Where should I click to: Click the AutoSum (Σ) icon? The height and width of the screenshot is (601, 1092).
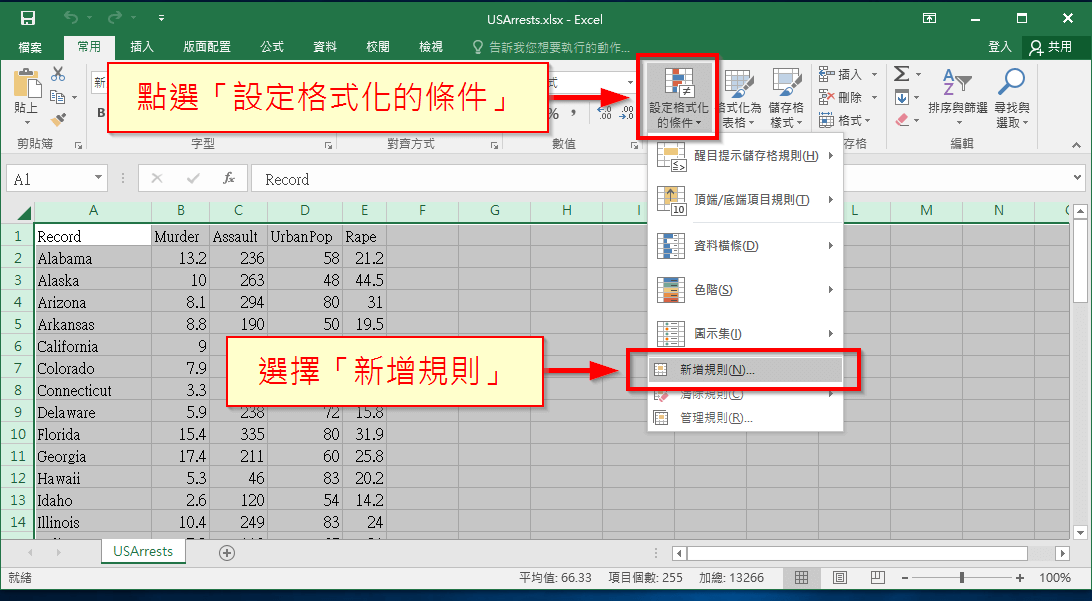pyautogui.click(x=903, y=73)
